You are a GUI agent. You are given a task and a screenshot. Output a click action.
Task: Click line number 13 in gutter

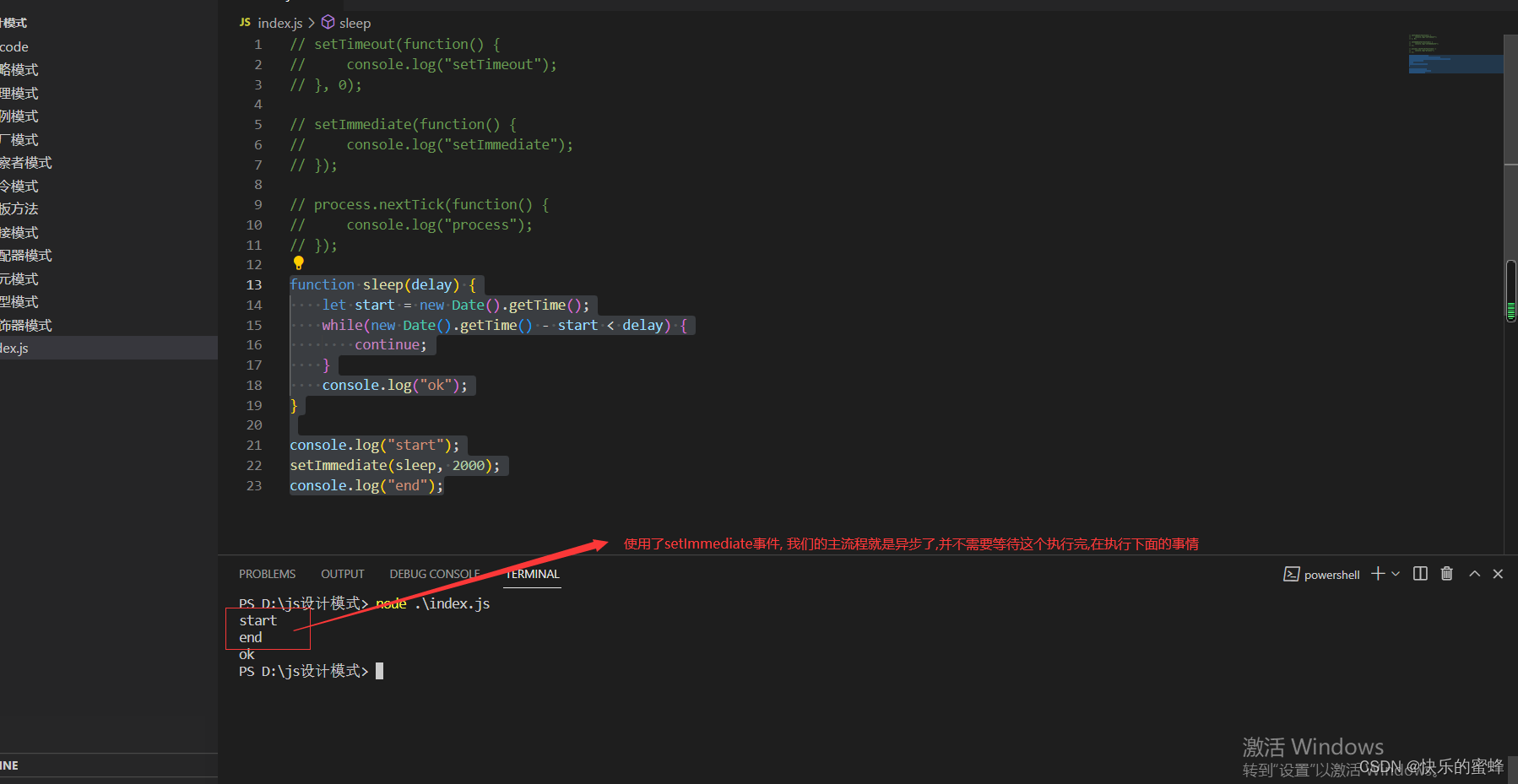[254, 284]
